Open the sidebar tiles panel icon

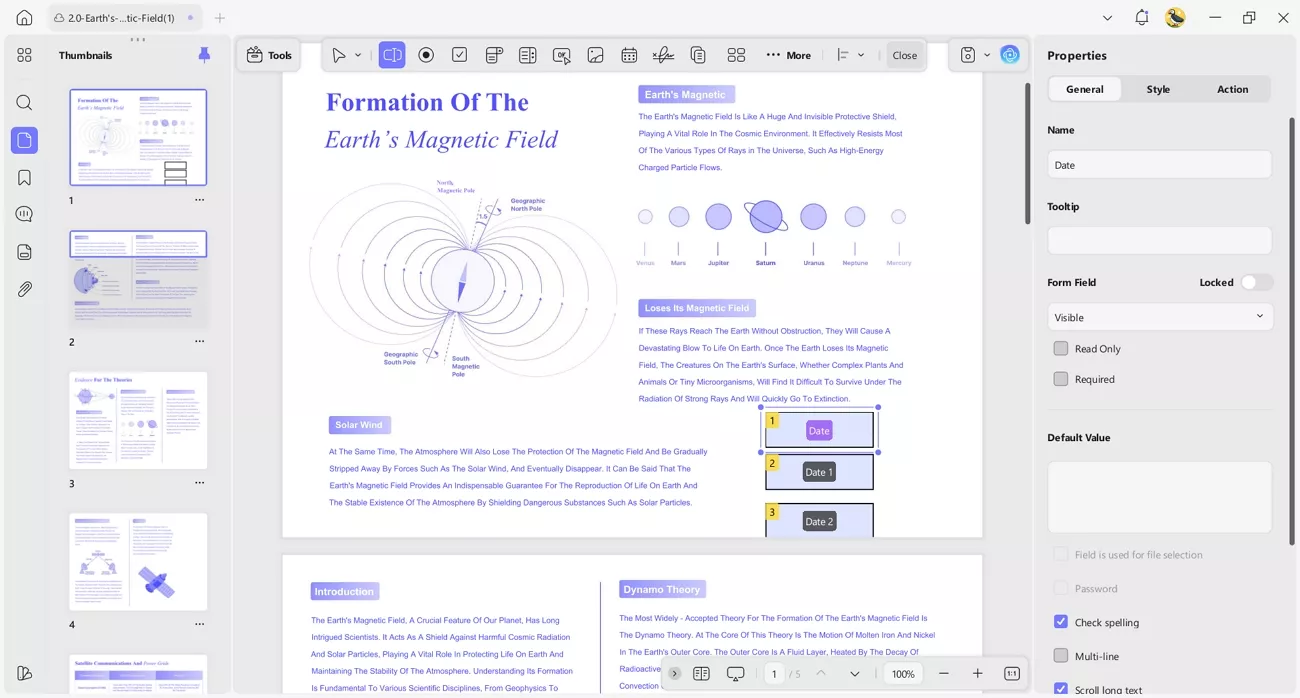click(x=24, y=55)
